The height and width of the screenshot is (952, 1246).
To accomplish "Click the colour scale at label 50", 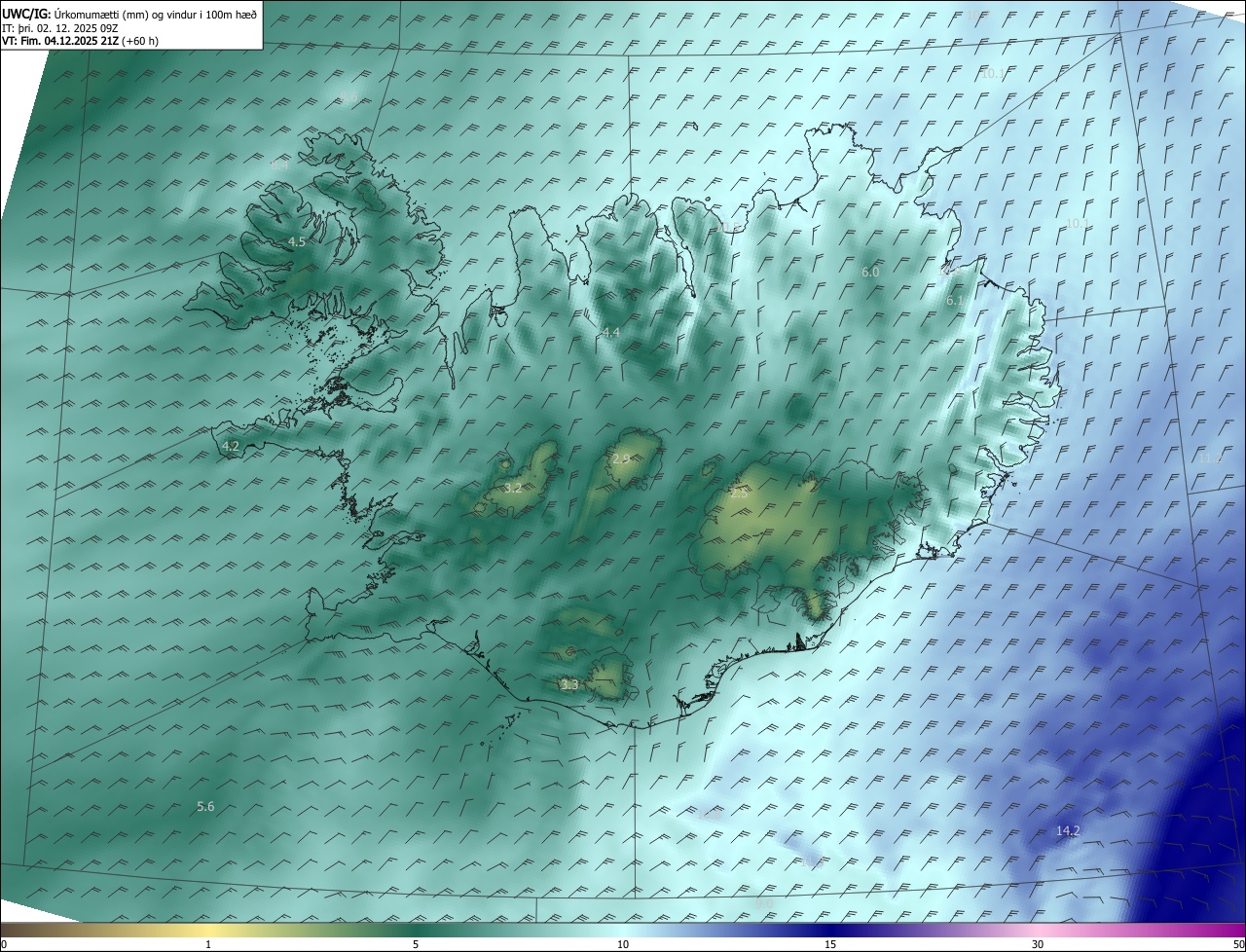I will (1238, 944).
